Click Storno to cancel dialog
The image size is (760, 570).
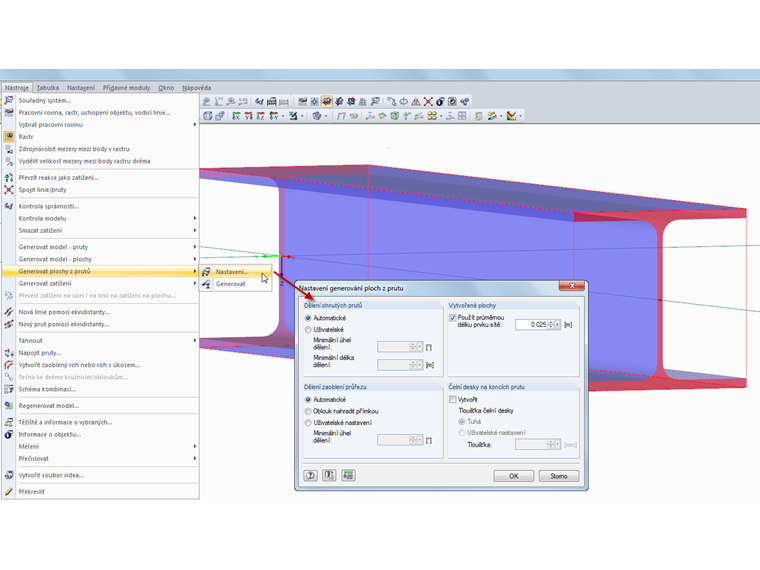pyautogui.click(x=559, y=476)
